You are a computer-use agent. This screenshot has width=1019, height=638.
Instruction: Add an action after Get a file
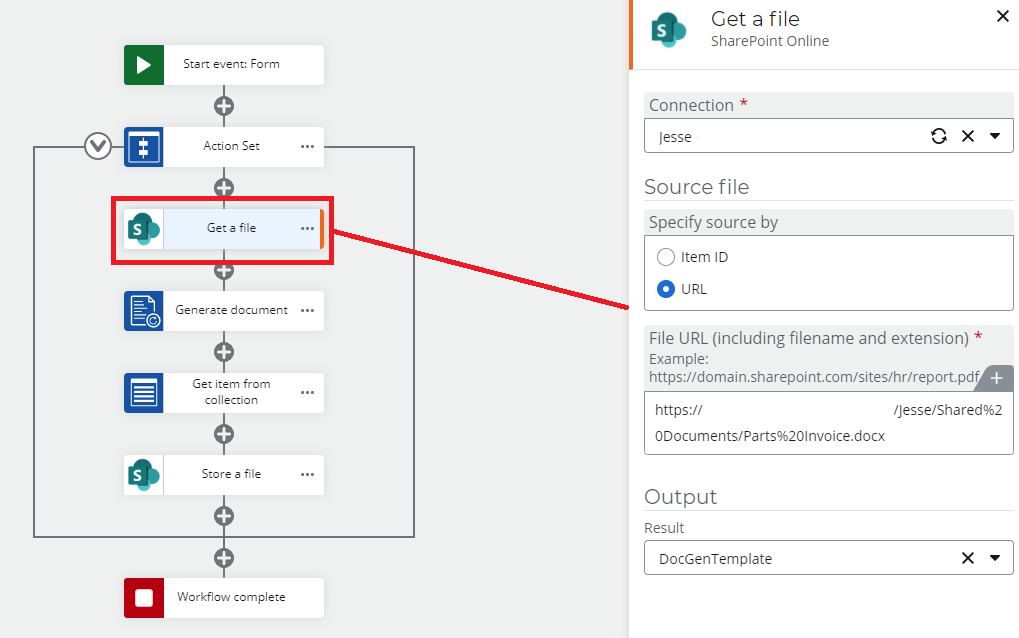click(224, 270)
